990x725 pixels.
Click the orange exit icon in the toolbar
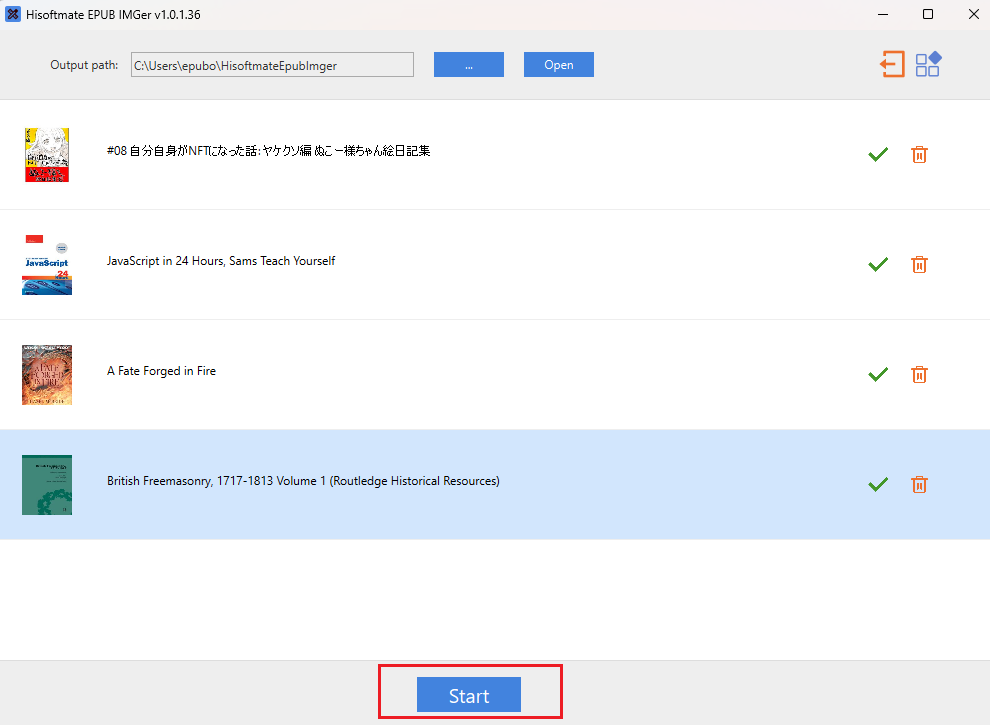892,64
